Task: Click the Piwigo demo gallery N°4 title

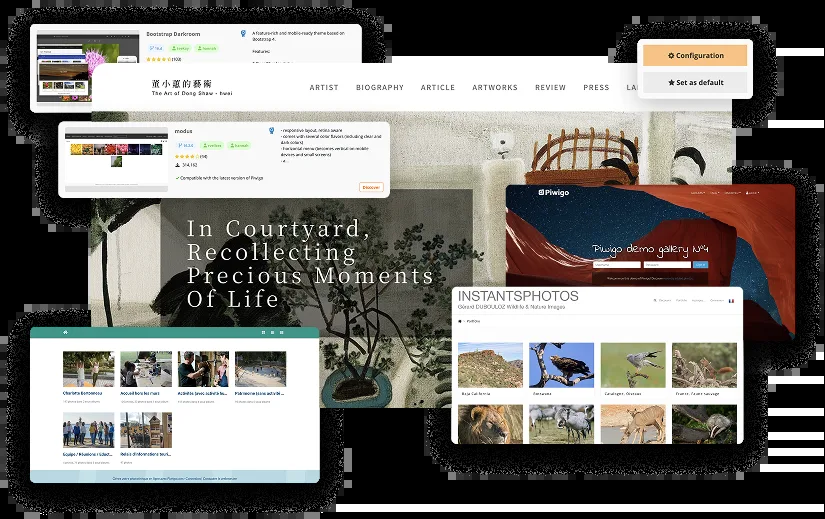Action: tap(650, 249)
